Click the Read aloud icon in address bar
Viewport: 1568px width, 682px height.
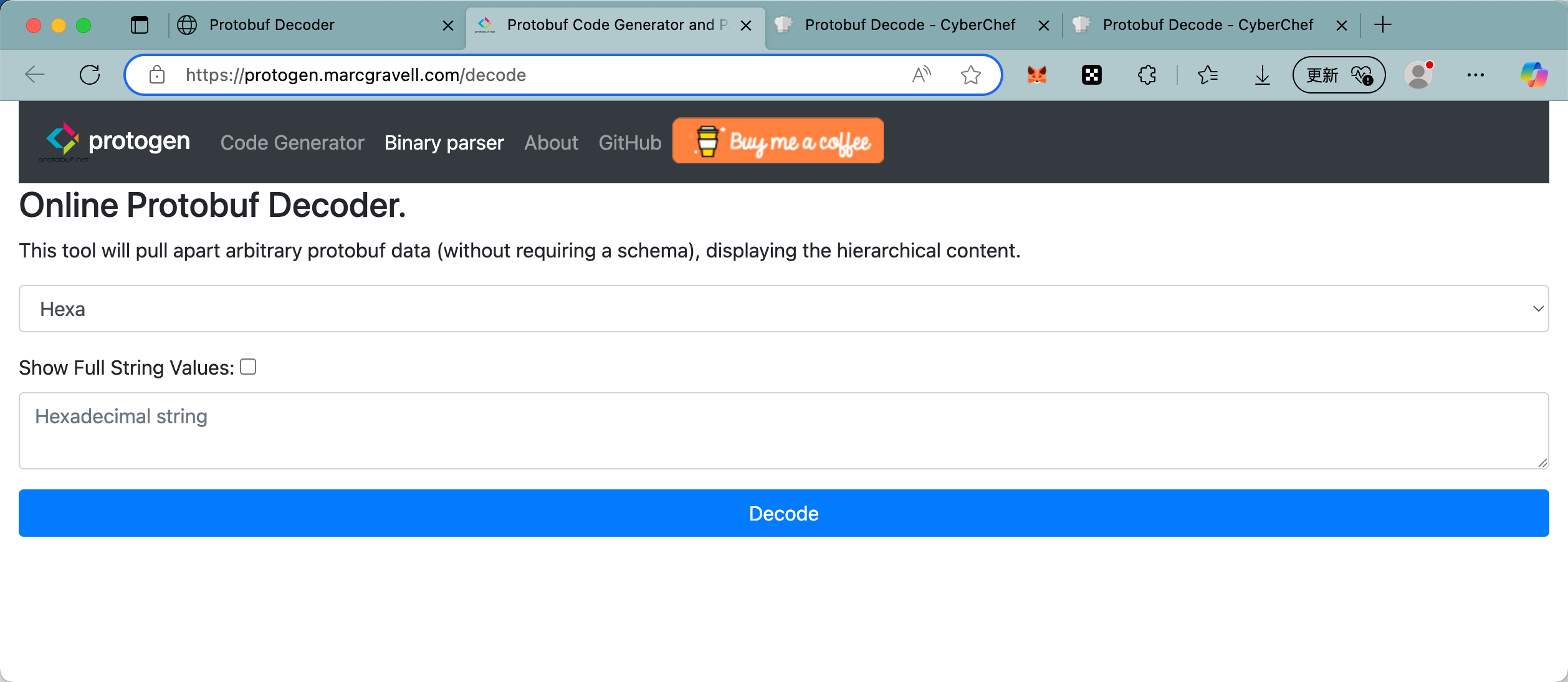[x=921, y=75]
